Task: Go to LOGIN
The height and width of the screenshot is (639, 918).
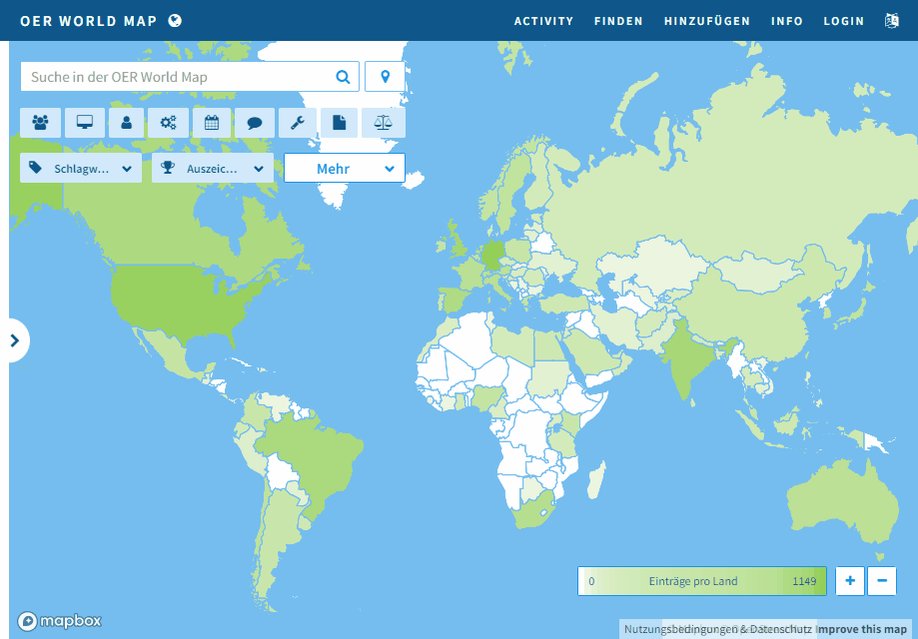Action: coord(844,21)
